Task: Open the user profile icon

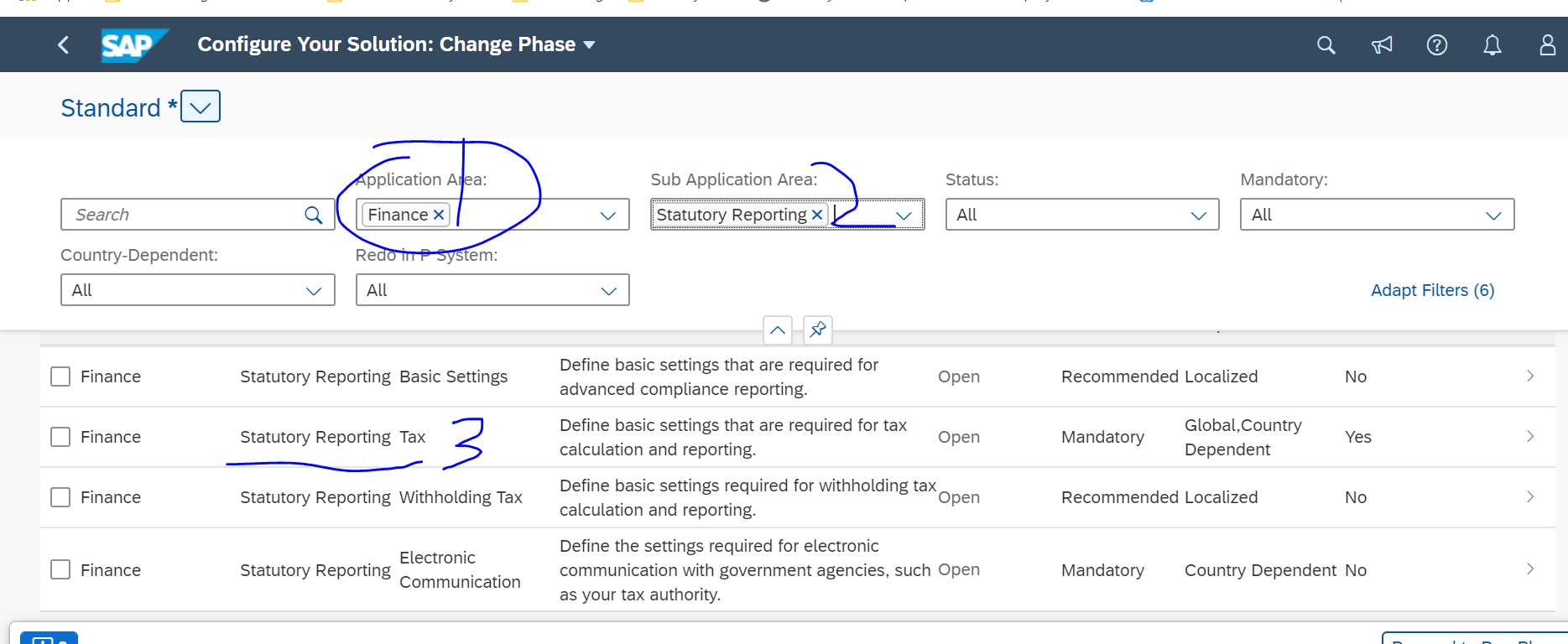Action: click(1548, 44)
